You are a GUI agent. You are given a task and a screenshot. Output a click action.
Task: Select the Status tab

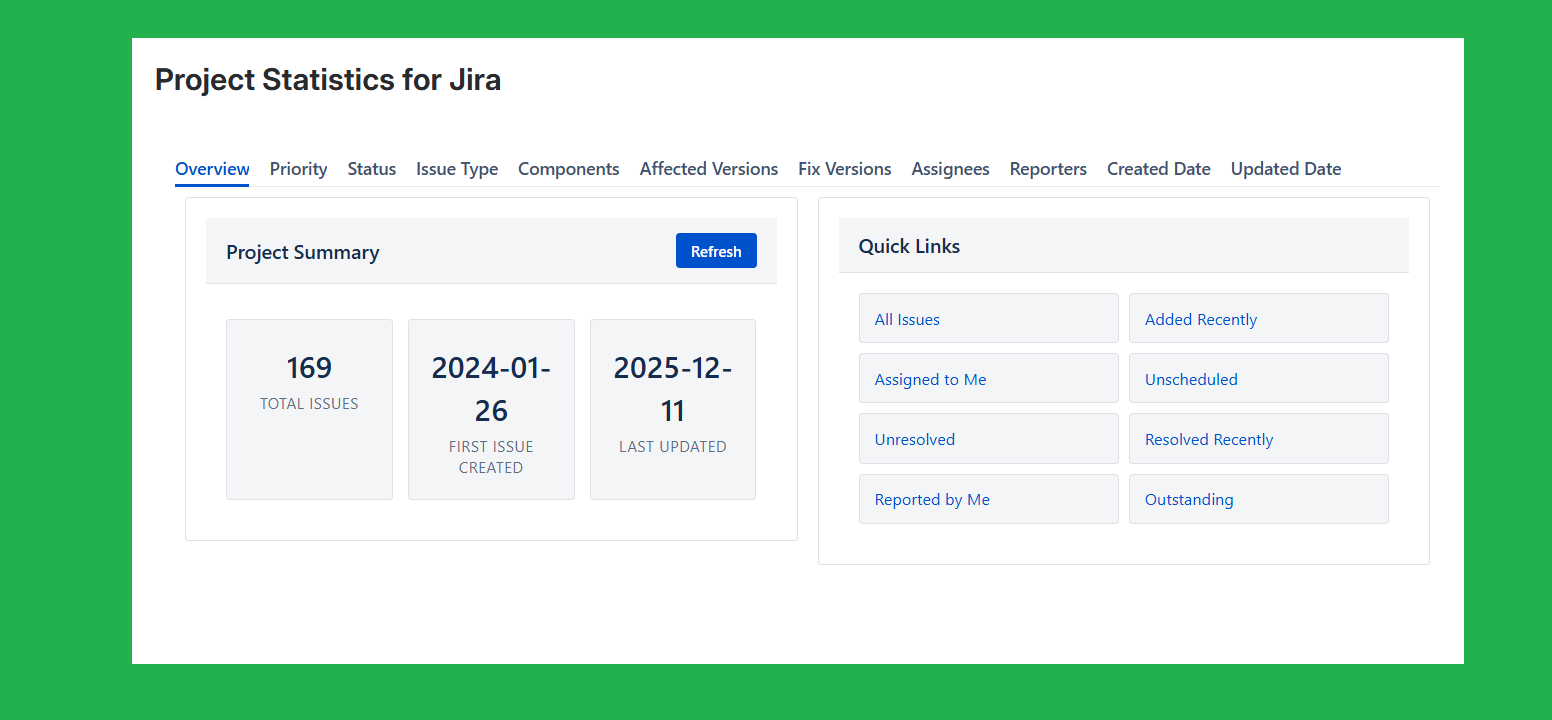point(372,169)
